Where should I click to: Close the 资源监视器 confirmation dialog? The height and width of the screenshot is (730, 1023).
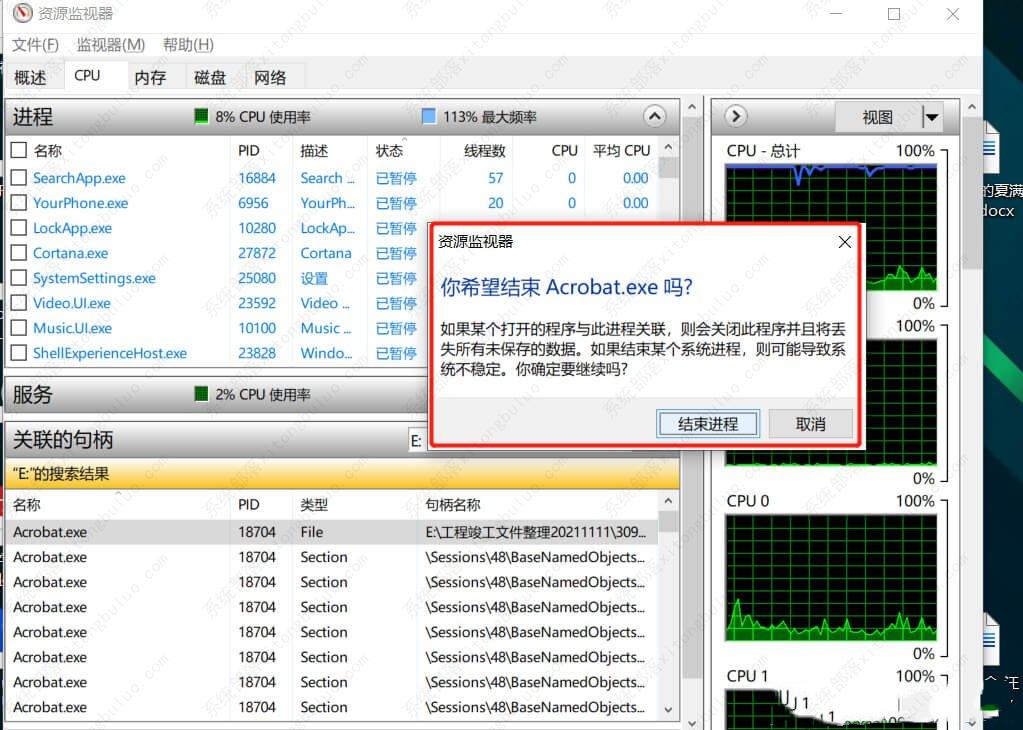[x=844, y=242]
